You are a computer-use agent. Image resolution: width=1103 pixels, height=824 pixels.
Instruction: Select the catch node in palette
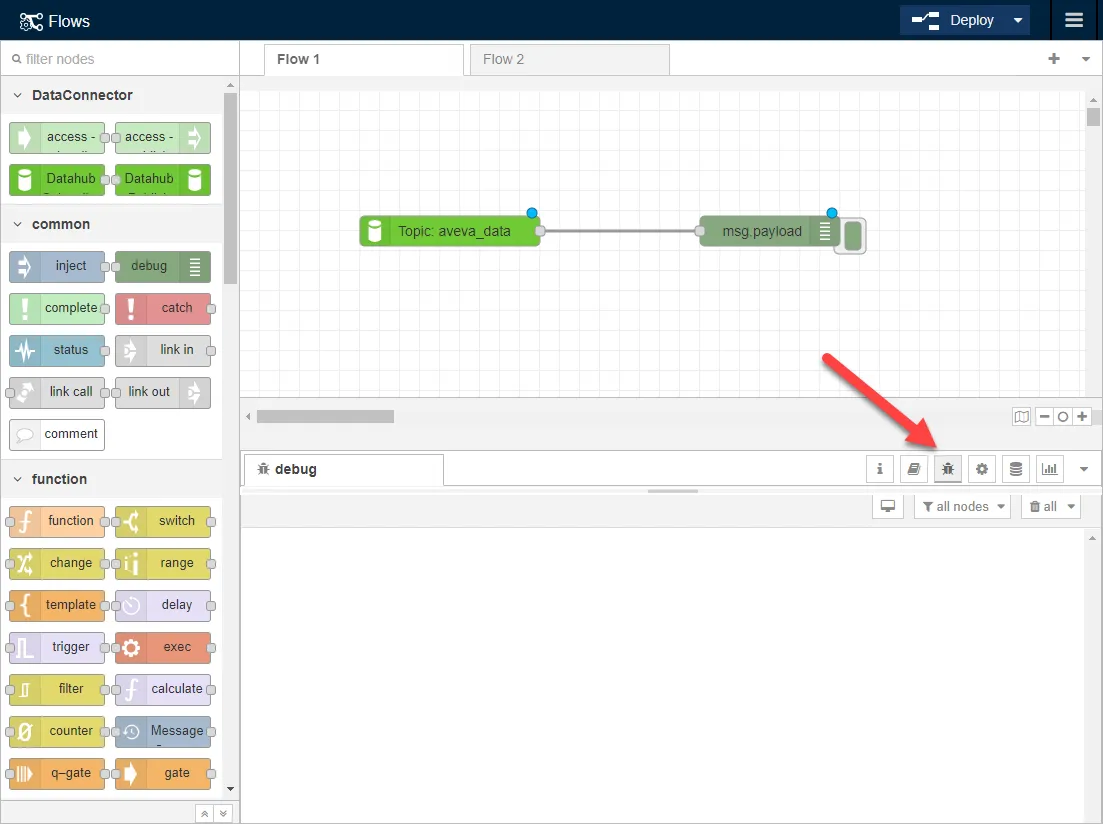[x=162, y=308]
